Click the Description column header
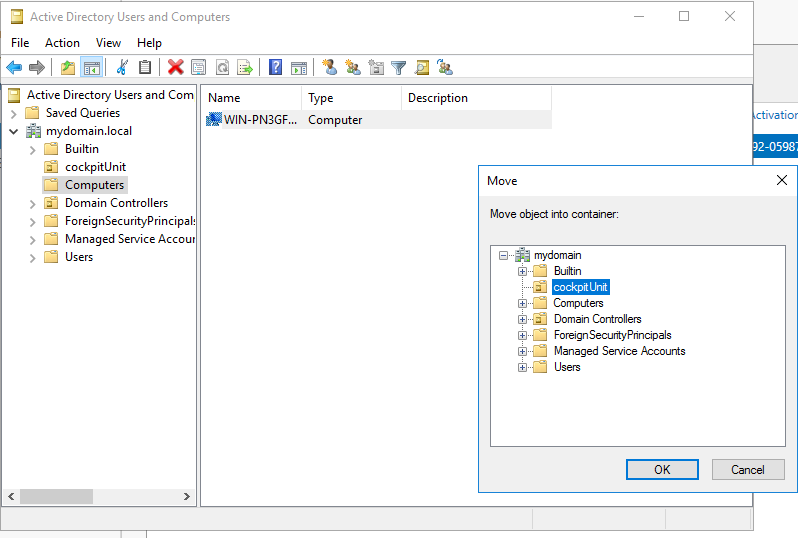 pyautogui.click(x=476, y=98)
